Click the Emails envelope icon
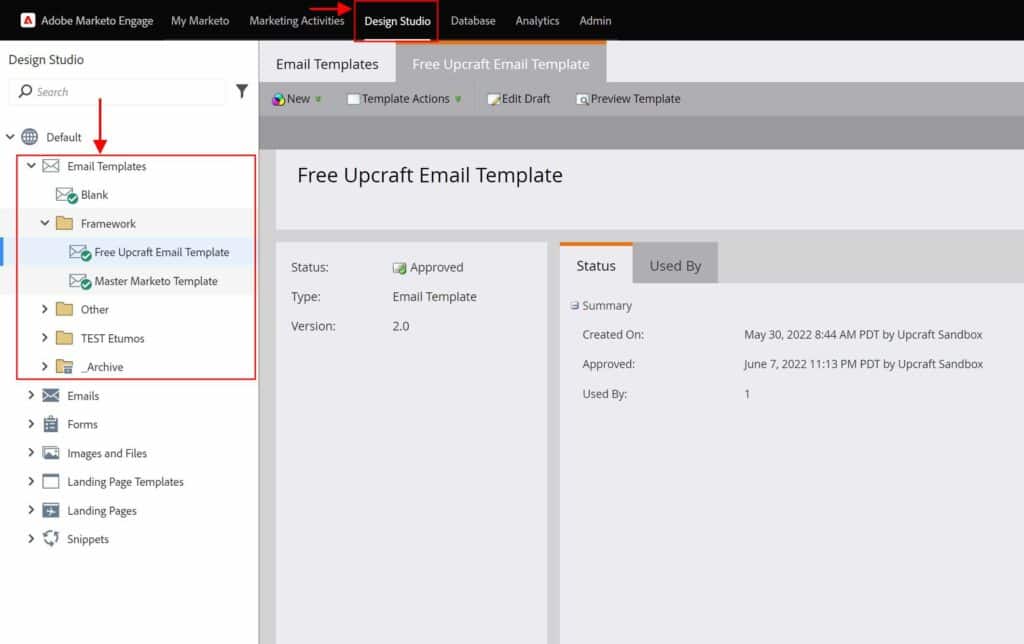Screen dimensions: 1024x644 point(51,395)
